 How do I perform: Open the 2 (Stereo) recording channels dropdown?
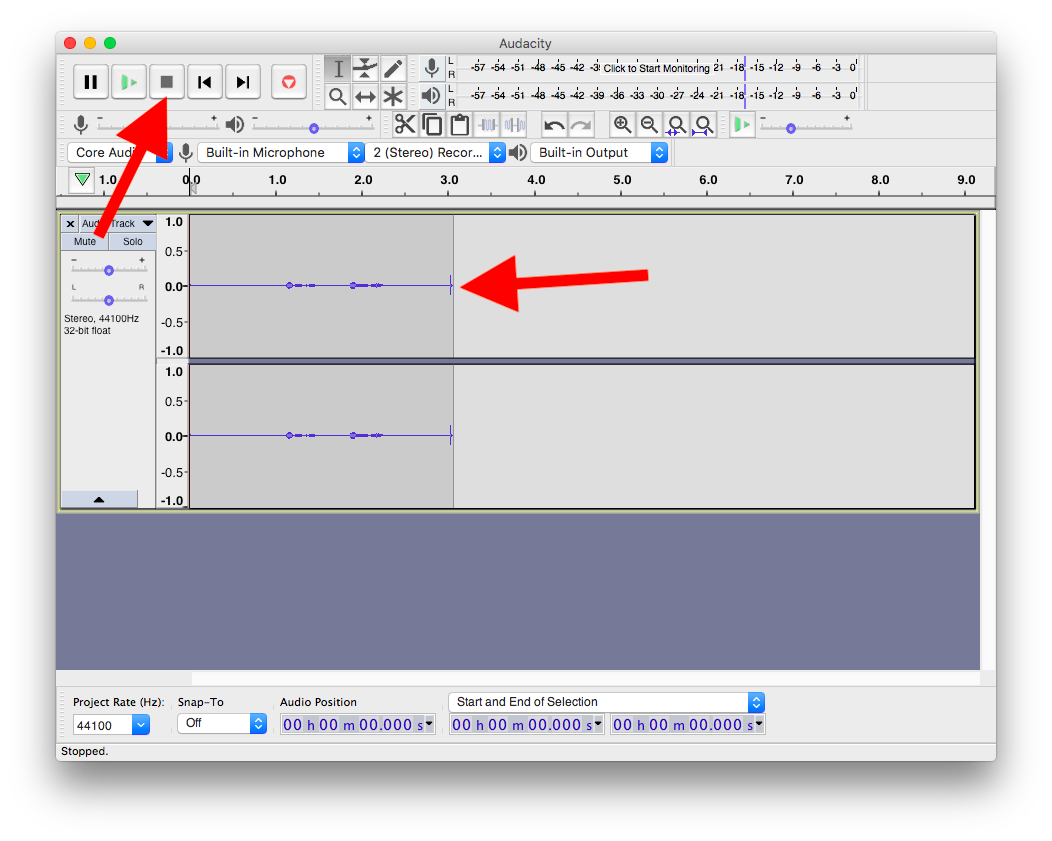click(435, 152)
